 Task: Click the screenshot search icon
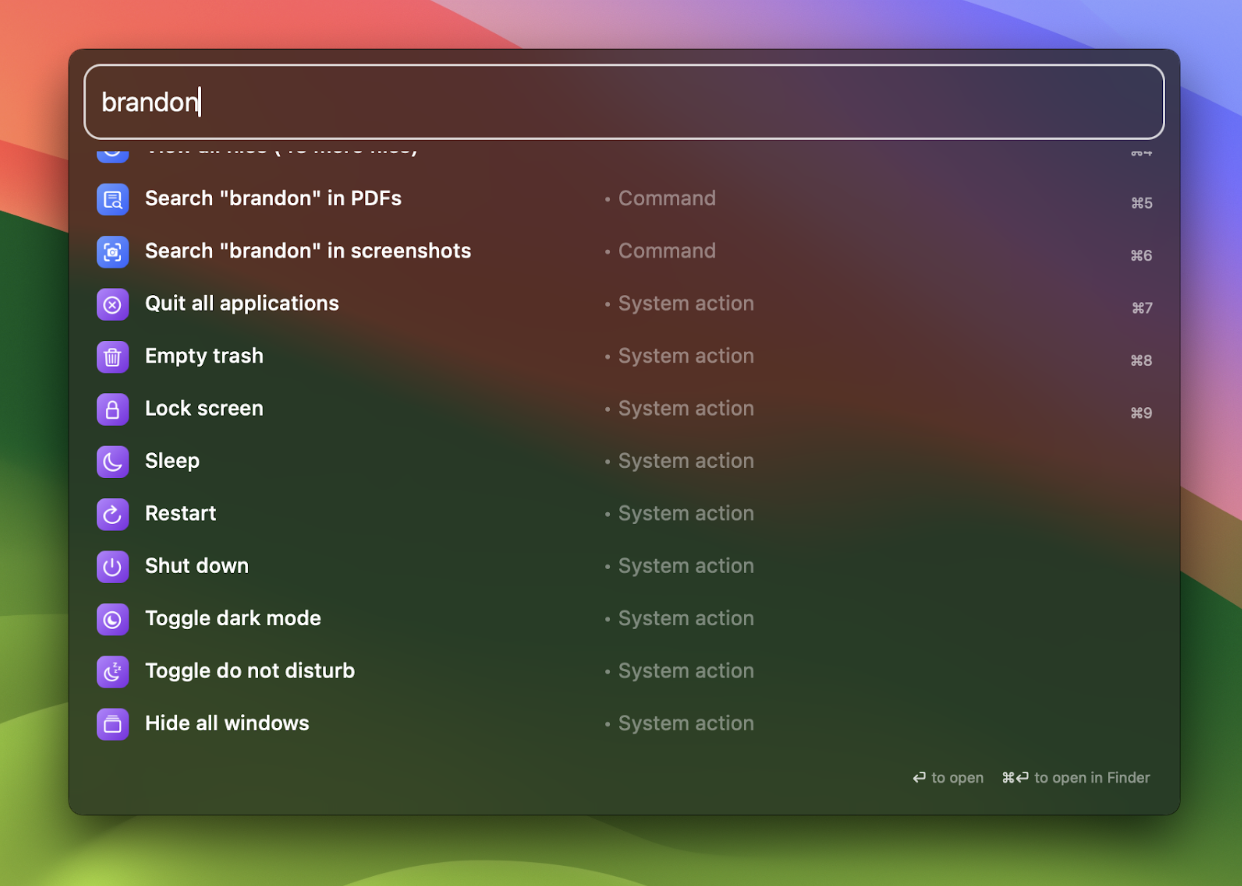[113, 252]
